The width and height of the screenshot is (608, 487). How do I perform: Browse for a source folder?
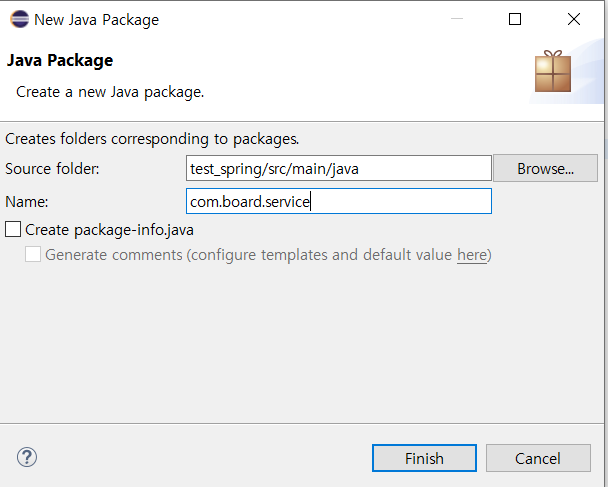[545, 168]
